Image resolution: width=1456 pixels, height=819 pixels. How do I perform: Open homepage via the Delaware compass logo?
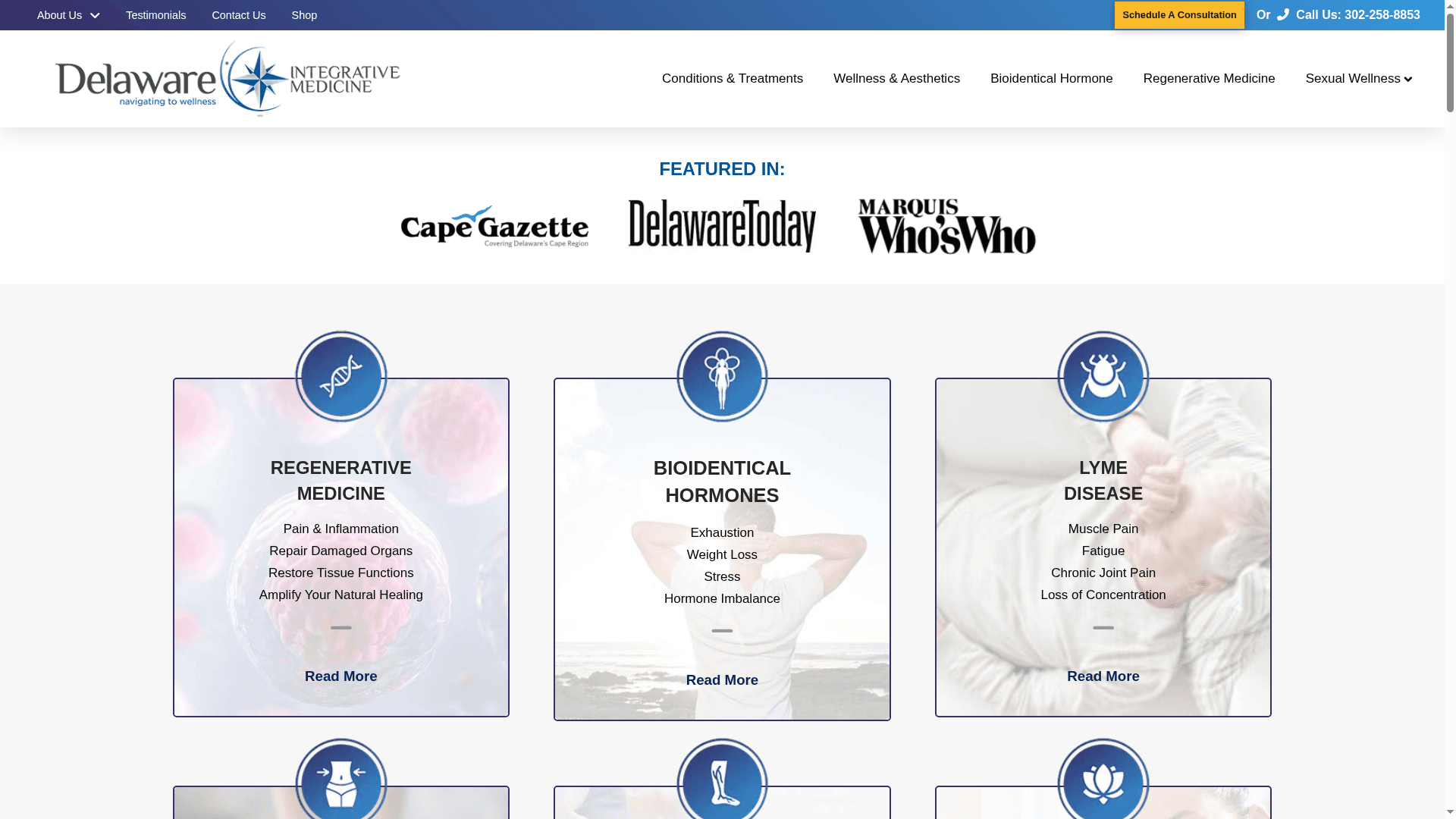pos(227,77)
